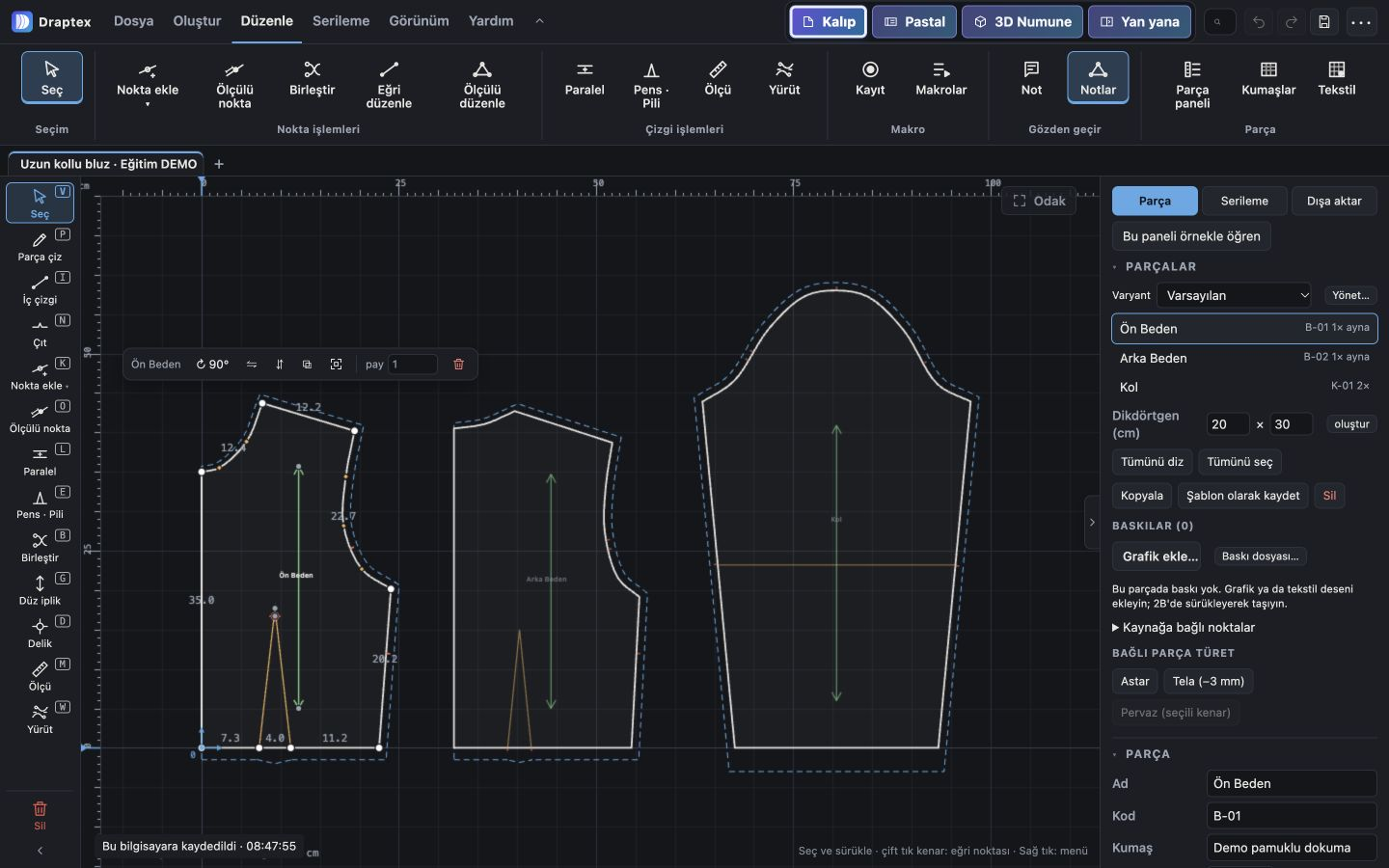This screenshot has width=1389, height=868.
Task: Collapse the PARÇA properties section
Action: click(1141, 754)
